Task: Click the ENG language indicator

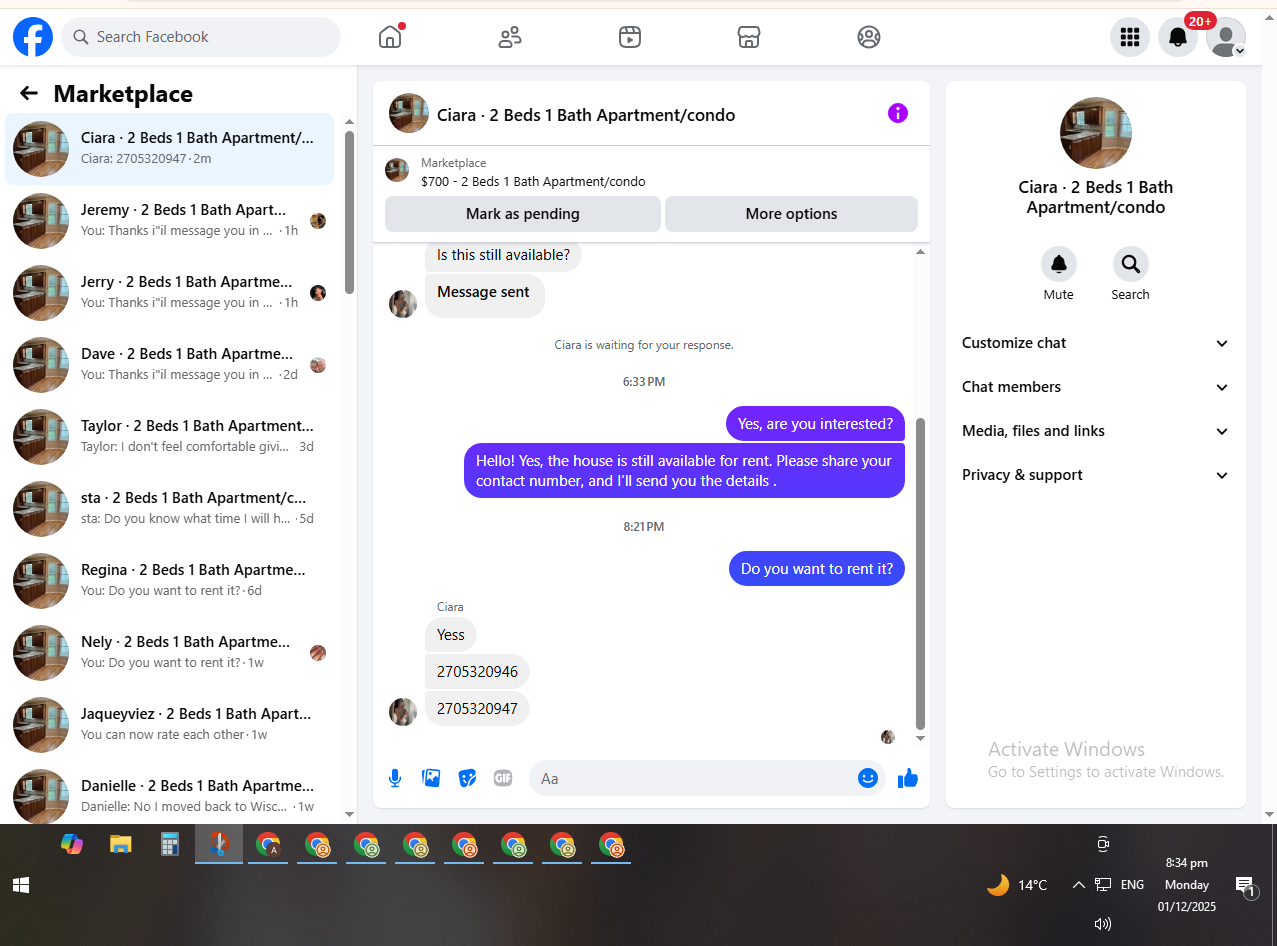Action: point(1132,885)
